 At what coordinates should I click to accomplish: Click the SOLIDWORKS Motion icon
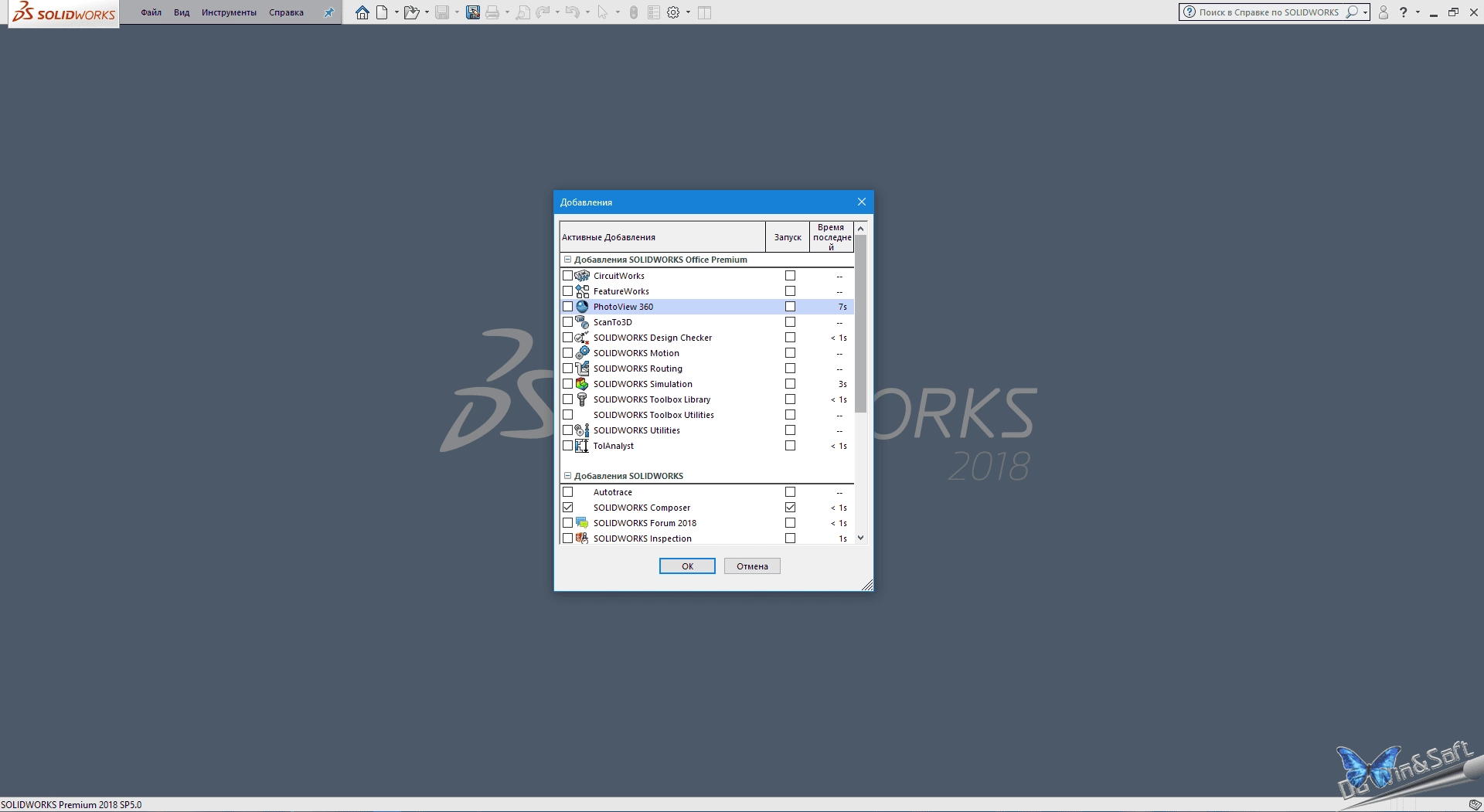[582, 353]
